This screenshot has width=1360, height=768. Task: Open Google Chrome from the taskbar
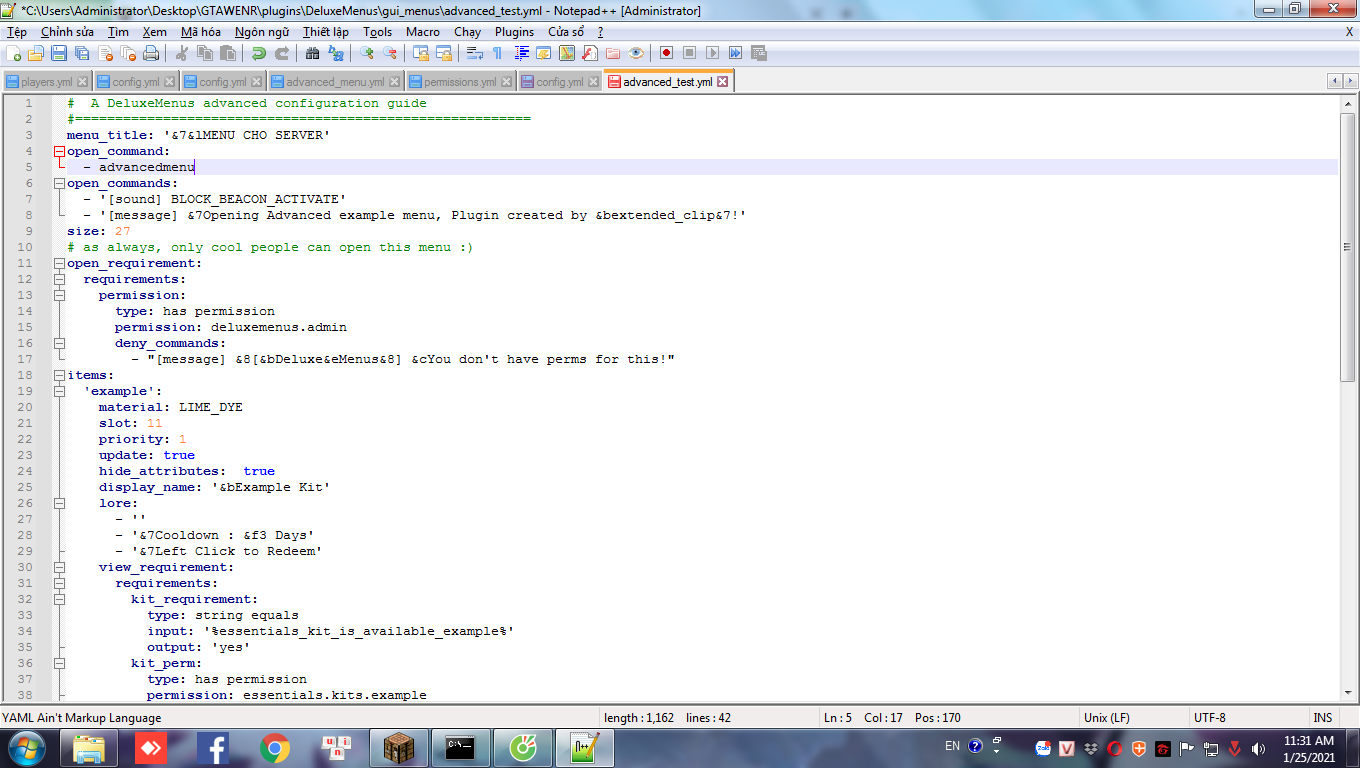[x=275, y=747]
